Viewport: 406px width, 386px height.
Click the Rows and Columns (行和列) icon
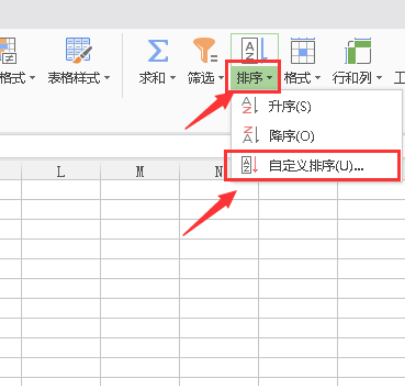358,51
